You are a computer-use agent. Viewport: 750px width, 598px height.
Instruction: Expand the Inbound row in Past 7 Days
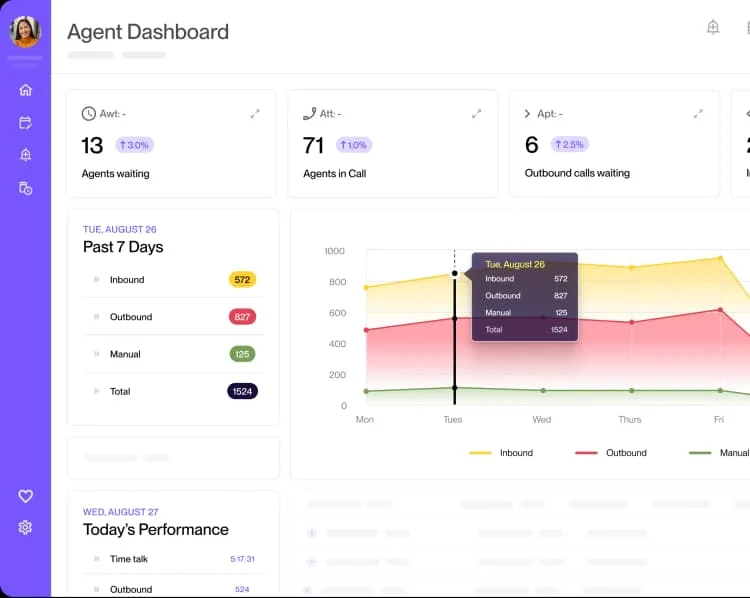[96, 279]
